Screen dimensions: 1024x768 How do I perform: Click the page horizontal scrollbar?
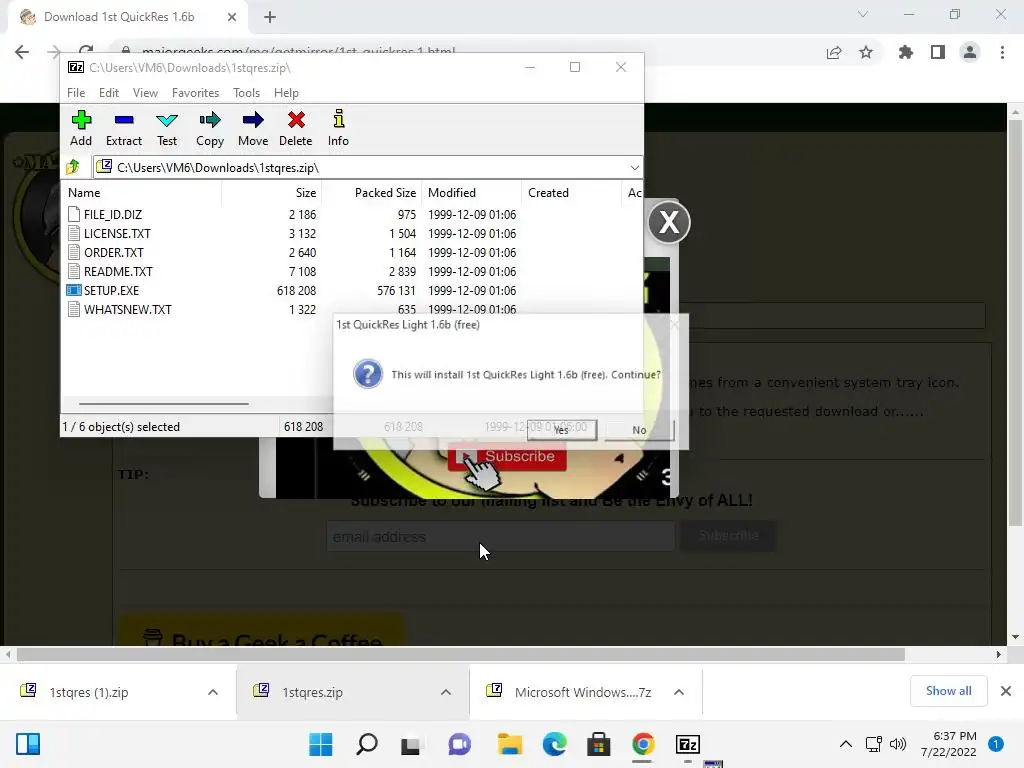tap(460, 654)
